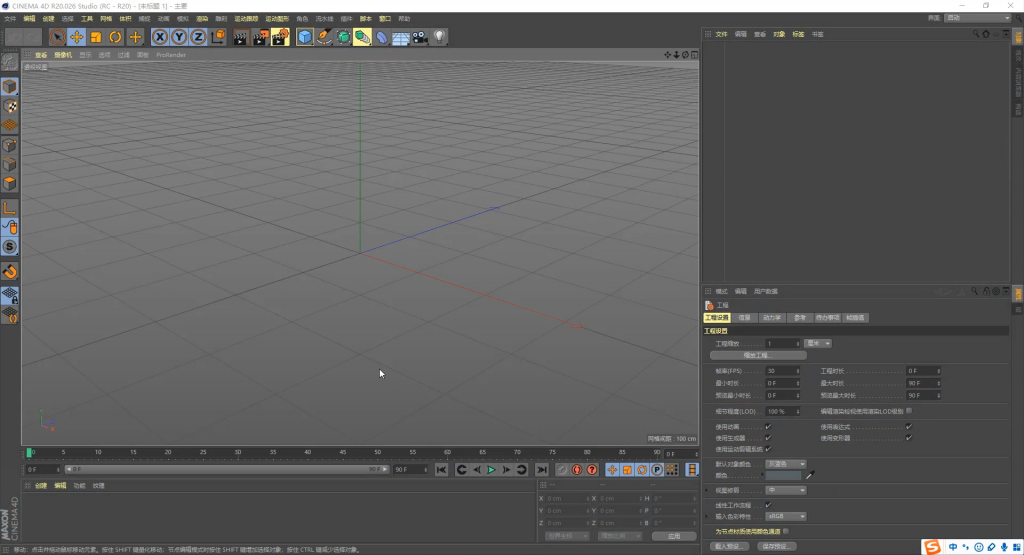This screenshot has width=1024, height=555.
Task: Click the Load Preset button
Action: click(x=729, y=547)
